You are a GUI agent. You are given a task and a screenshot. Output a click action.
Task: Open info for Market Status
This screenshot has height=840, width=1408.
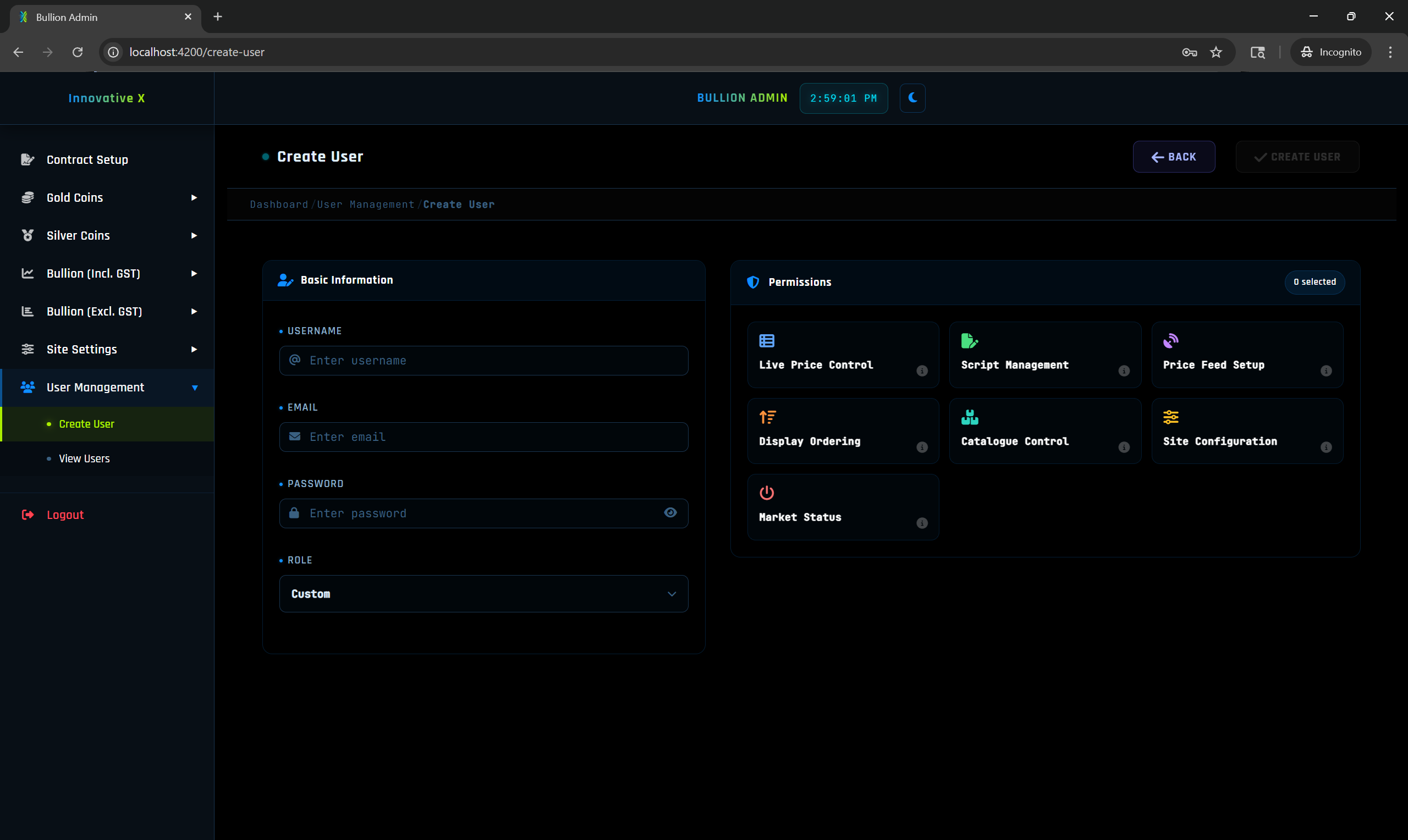tap(922, 523)
